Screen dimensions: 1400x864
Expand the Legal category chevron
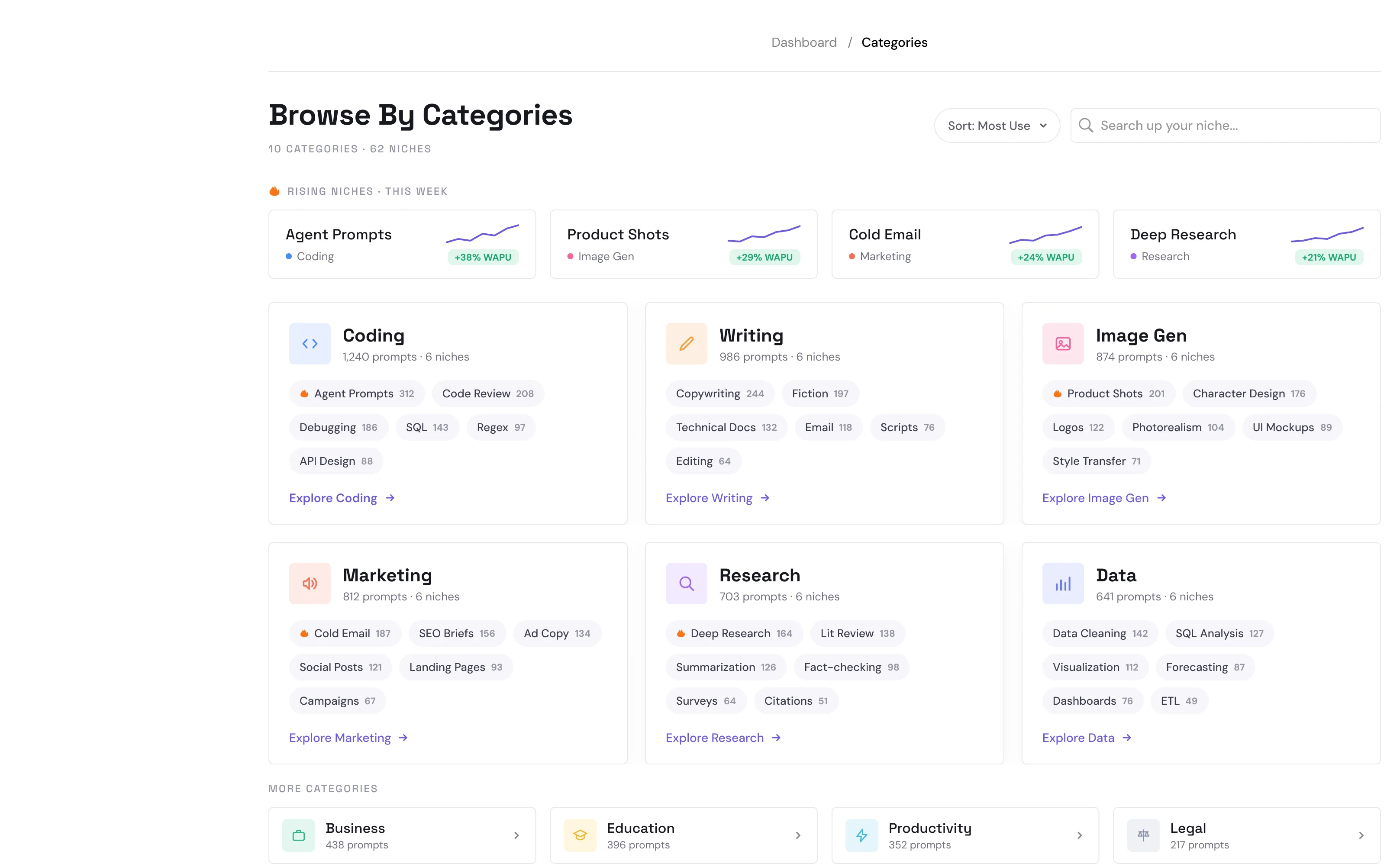pos(1362,835)
